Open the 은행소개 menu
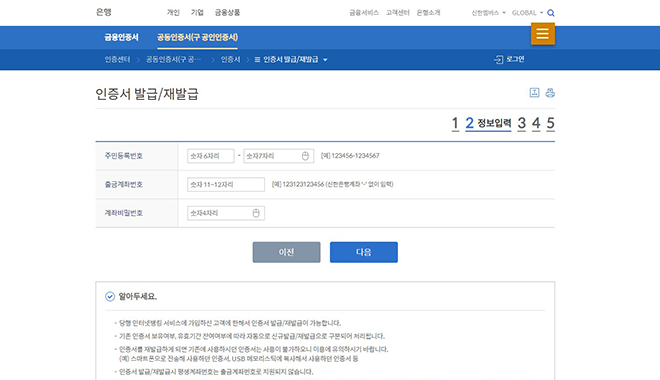Screen dimensions: 660x380 pyautogui.click(x=428, y=13)
